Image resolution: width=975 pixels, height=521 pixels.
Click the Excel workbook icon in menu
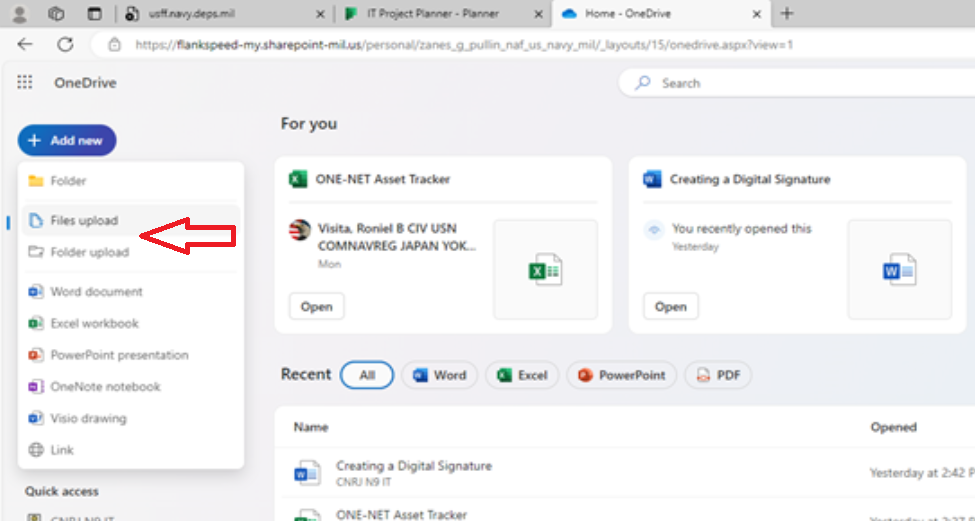click(36, 323)
